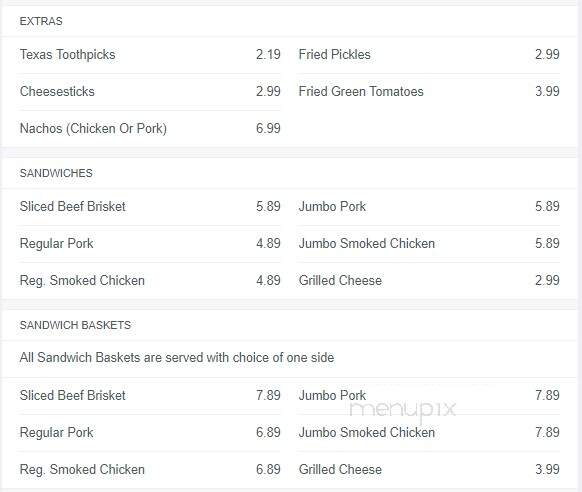582x492 pixels.
Task: Open the SANDWICHES section header
Action: (56, 173)
